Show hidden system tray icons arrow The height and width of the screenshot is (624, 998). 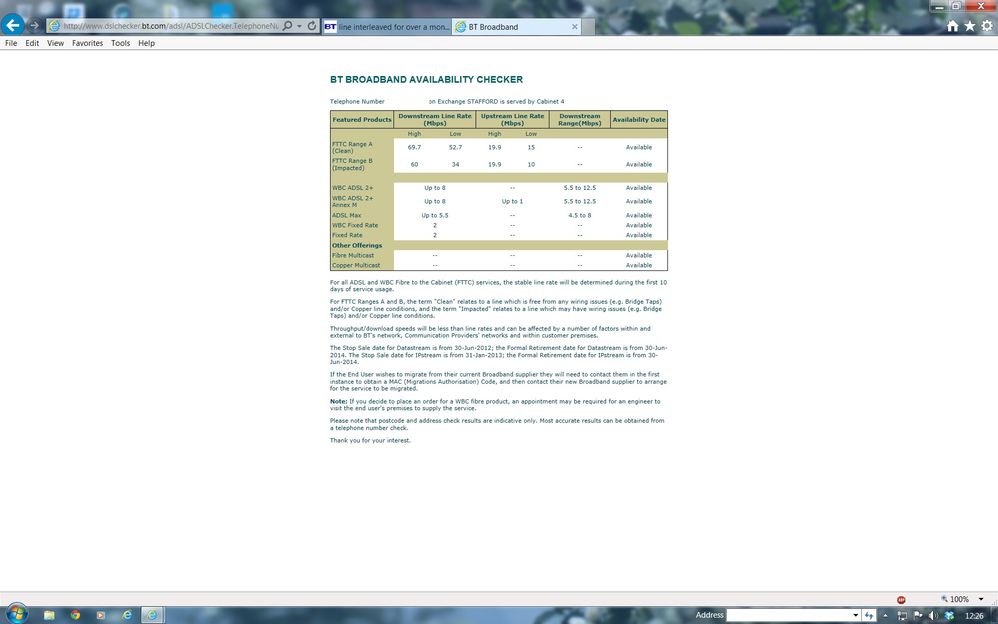click(x=885, y=616)
